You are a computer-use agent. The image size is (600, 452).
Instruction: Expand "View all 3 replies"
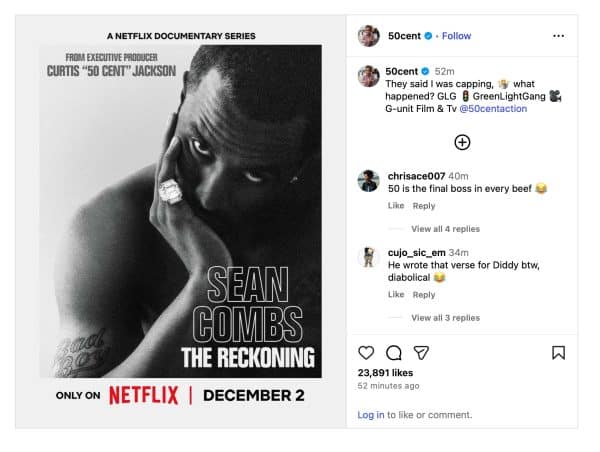(x=445, y=318)
